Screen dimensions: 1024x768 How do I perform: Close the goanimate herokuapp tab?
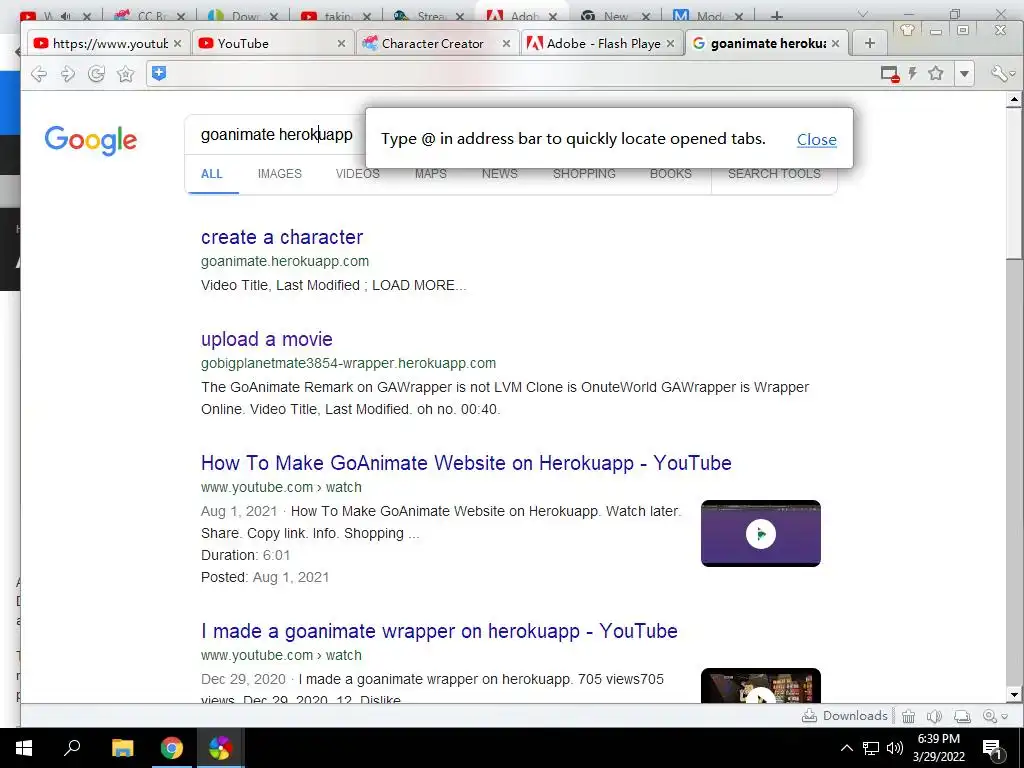coord(835,44)
